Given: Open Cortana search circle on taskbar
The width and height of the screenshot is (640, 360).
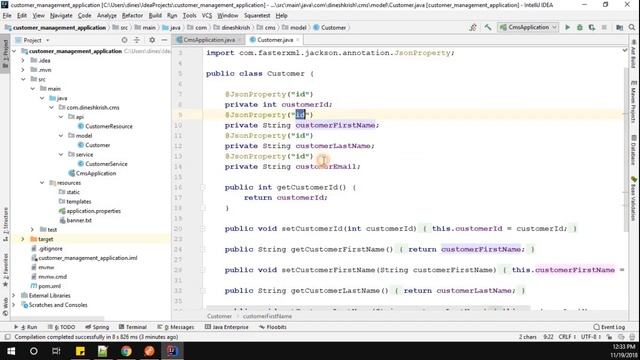Looking at the screenshot, I should 33,351.
